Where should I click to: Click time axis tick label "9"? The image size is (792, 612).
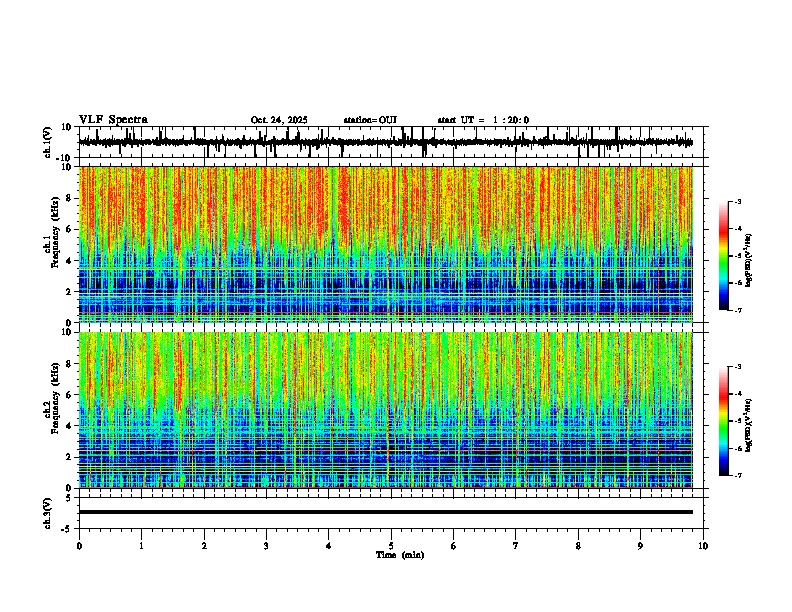tap(640, 546)
